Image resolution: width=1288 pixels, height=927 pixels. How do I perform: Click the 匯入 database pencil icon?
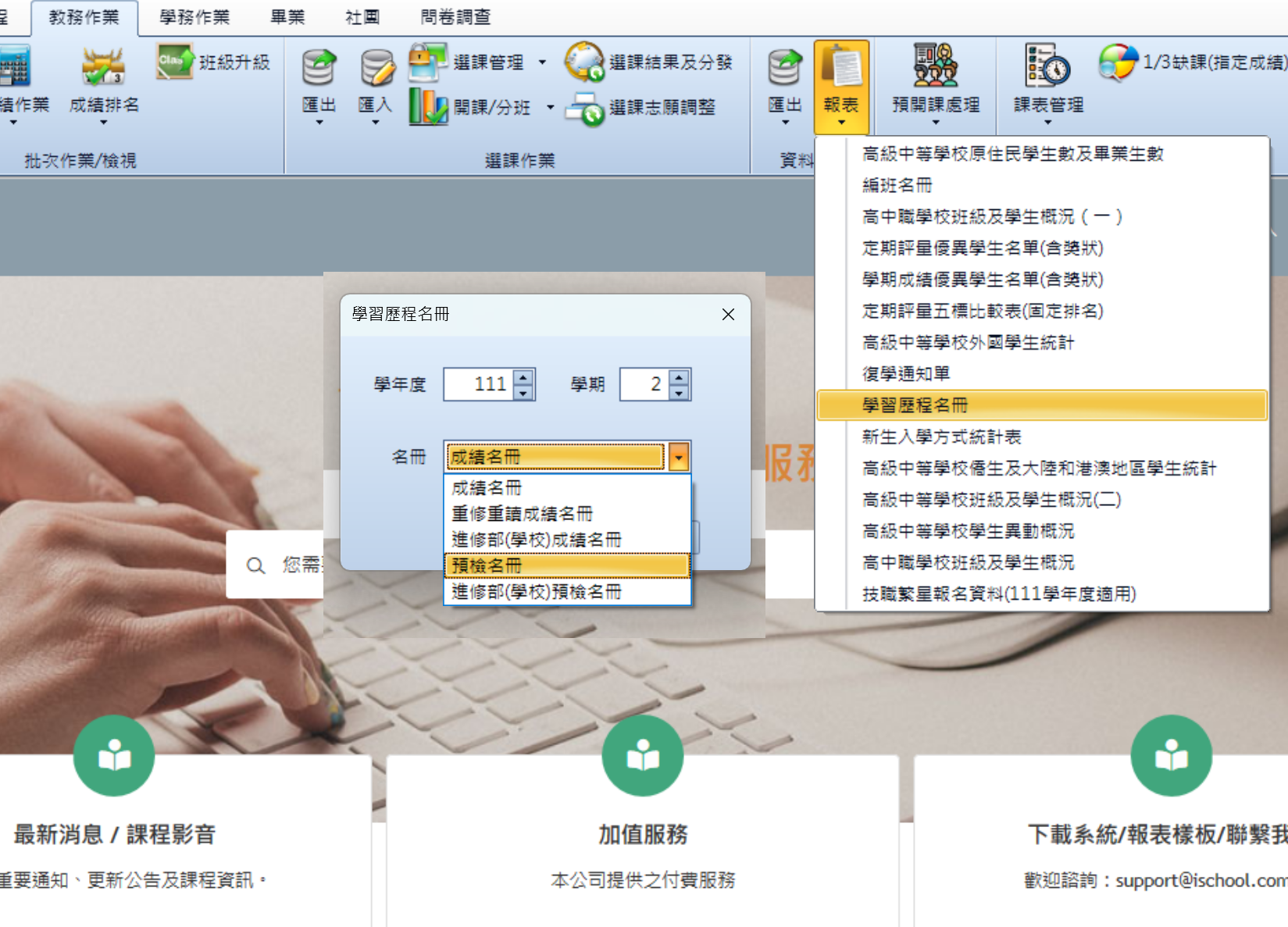coord(376,67)
